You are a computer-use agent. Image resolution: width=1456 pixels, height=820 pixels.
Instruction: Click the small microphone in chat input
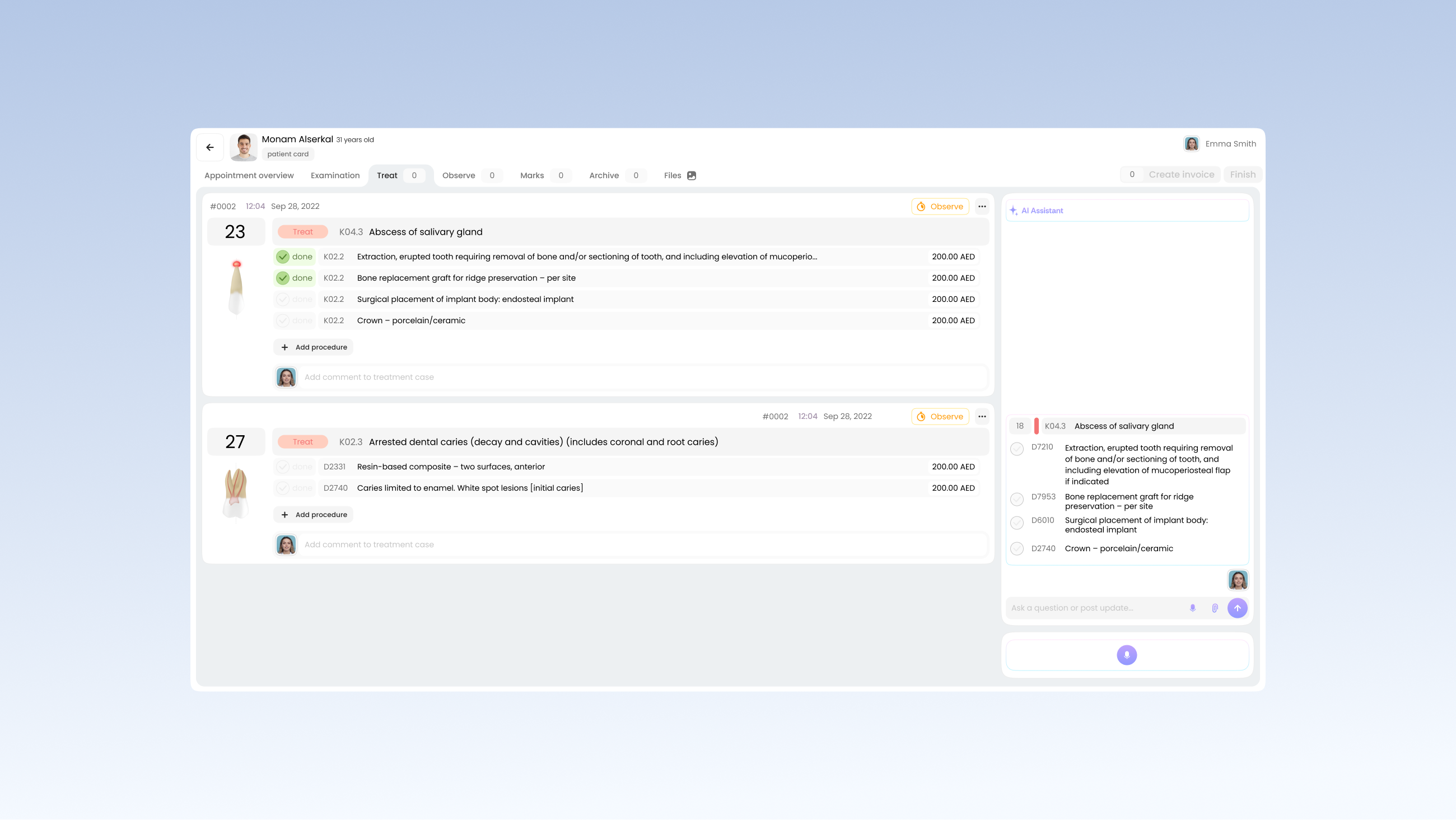[x=1193, y=608]
